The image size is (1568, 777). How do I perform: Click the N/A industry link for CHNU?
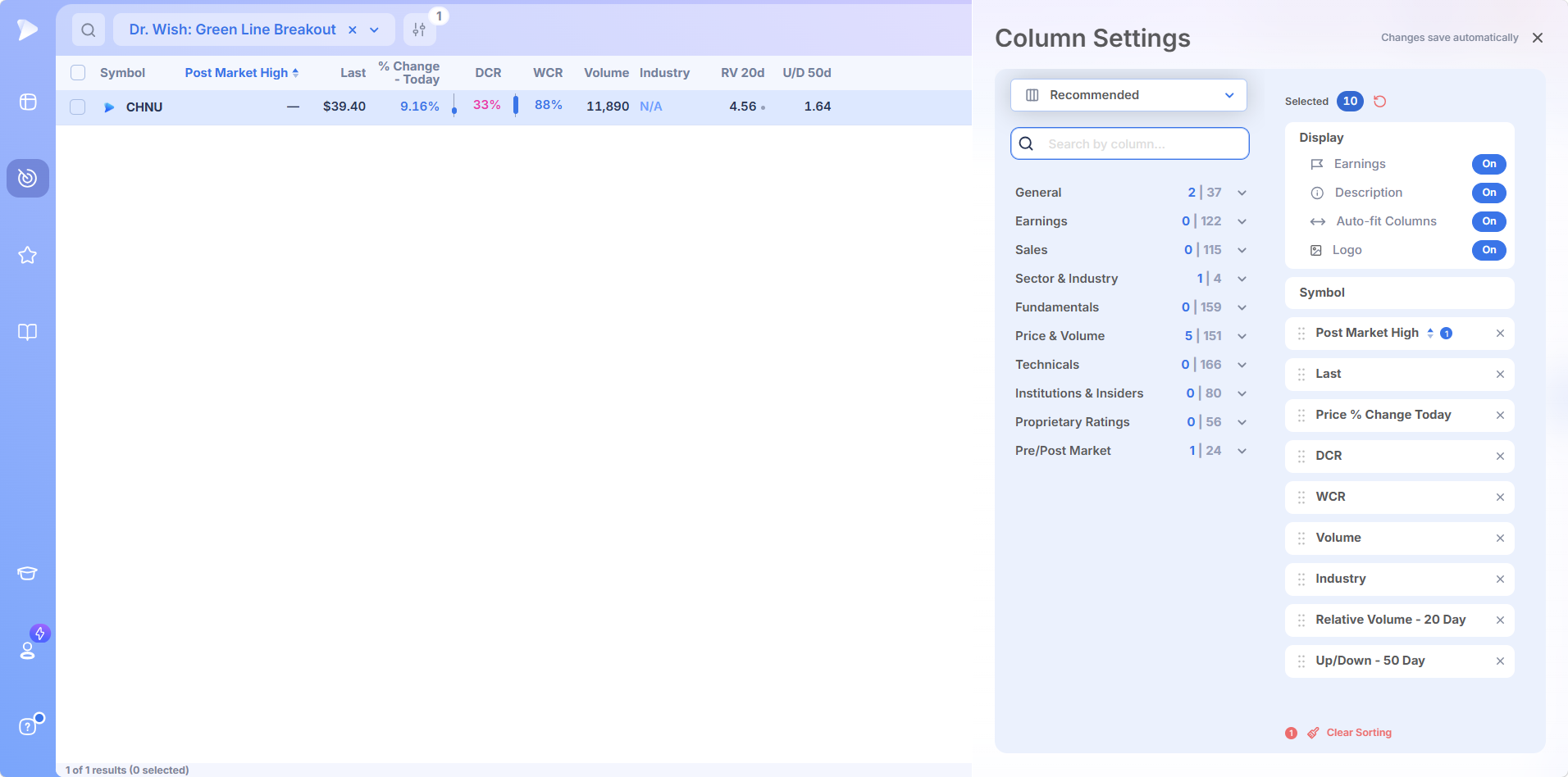(x=651, y=107)
